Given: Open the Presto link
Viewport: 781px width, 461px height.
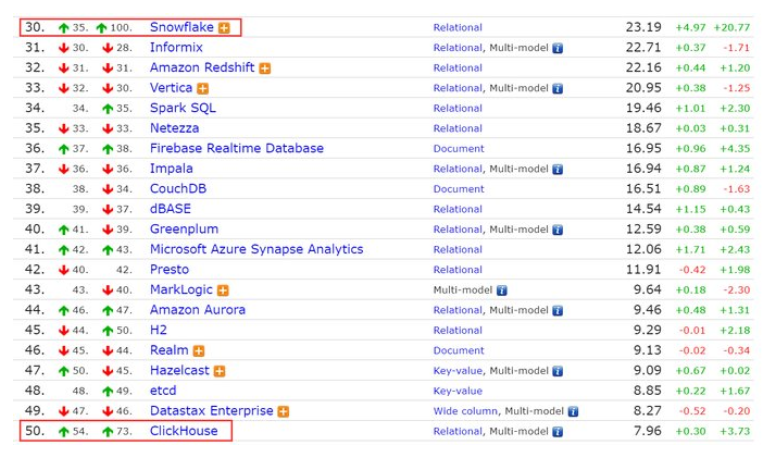Looking at the screenshot, I should tap(169, 269).
